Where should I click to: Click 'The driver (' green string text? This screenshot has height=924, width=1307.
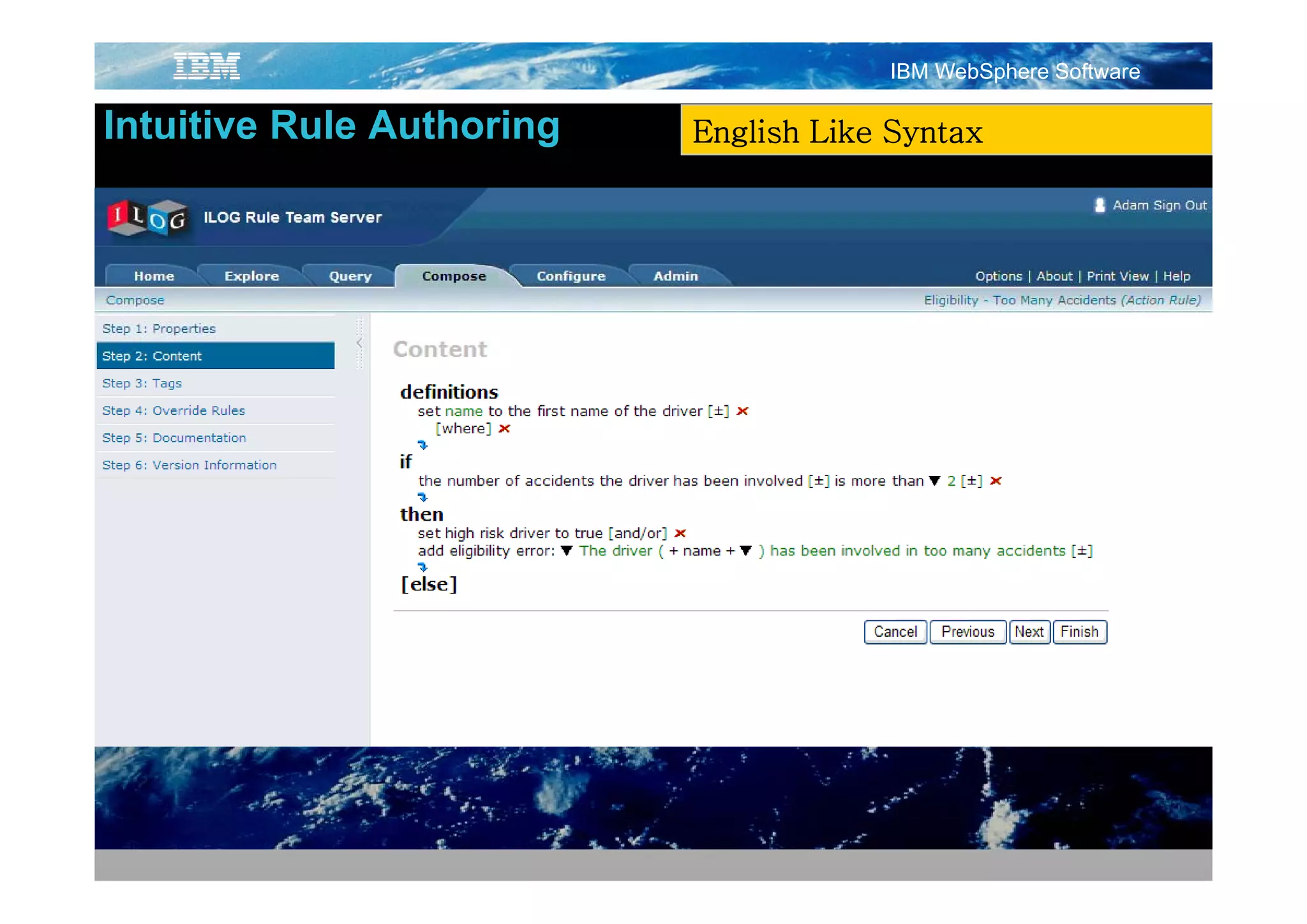pyautogui.click(x=622, y=551)
